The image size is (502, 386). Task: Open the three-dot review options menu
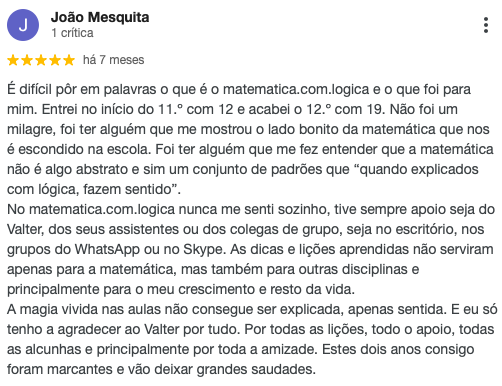[x=486, y=25]
